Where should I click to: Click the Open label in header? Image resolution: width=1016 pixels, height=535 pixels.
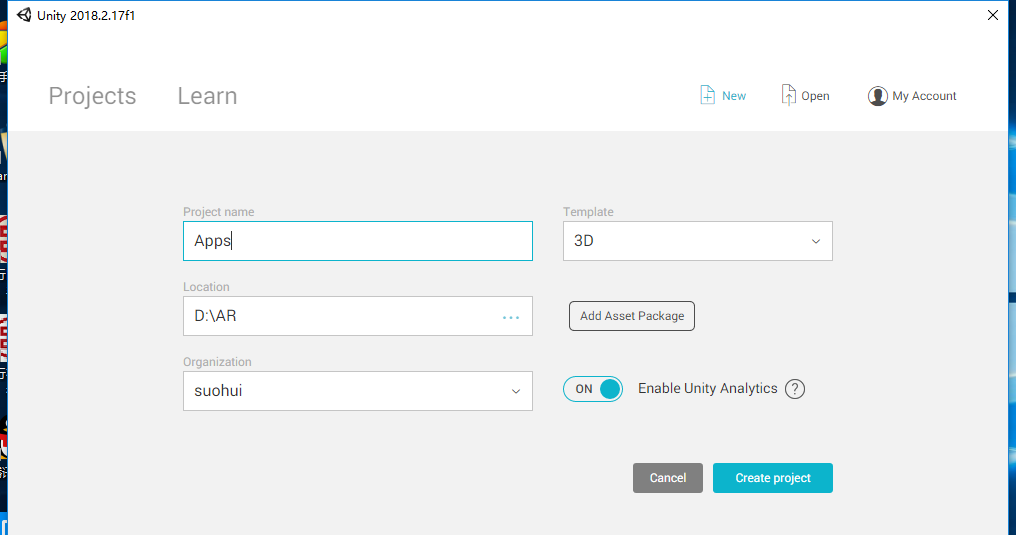pos(815,96)
